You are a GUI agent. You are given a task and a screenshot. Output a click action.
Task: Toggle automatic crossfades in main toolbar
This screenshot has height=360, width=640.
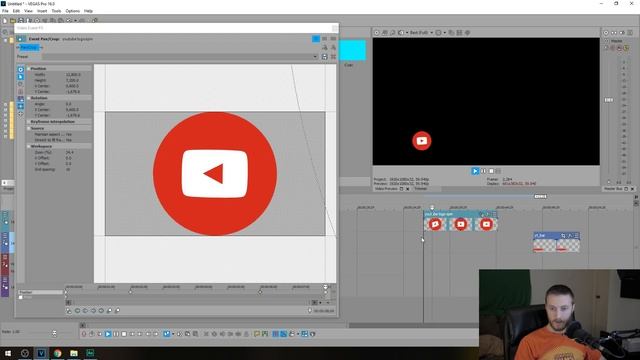(283, 334)
